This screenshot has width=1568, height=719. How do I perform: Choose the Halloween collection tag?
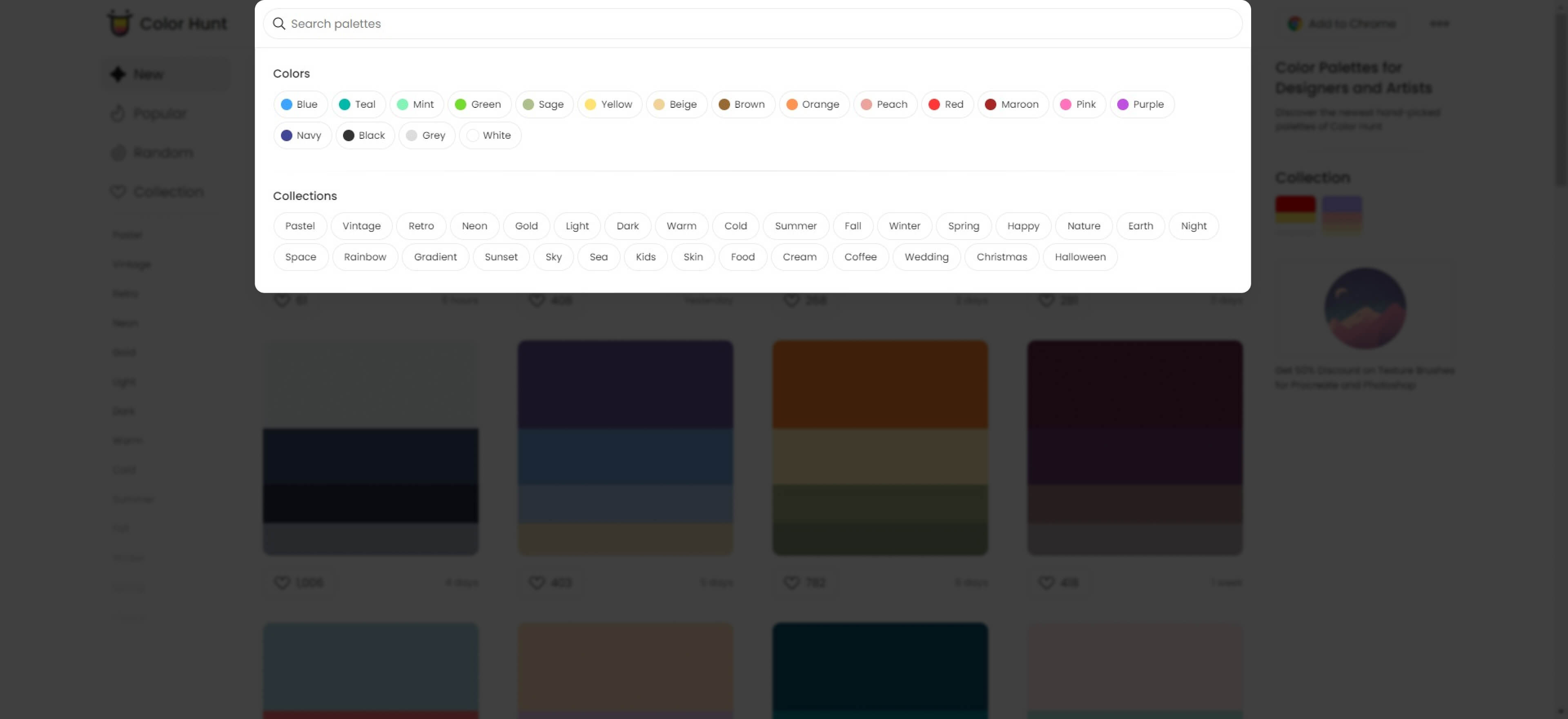(x=1080, y=257)
